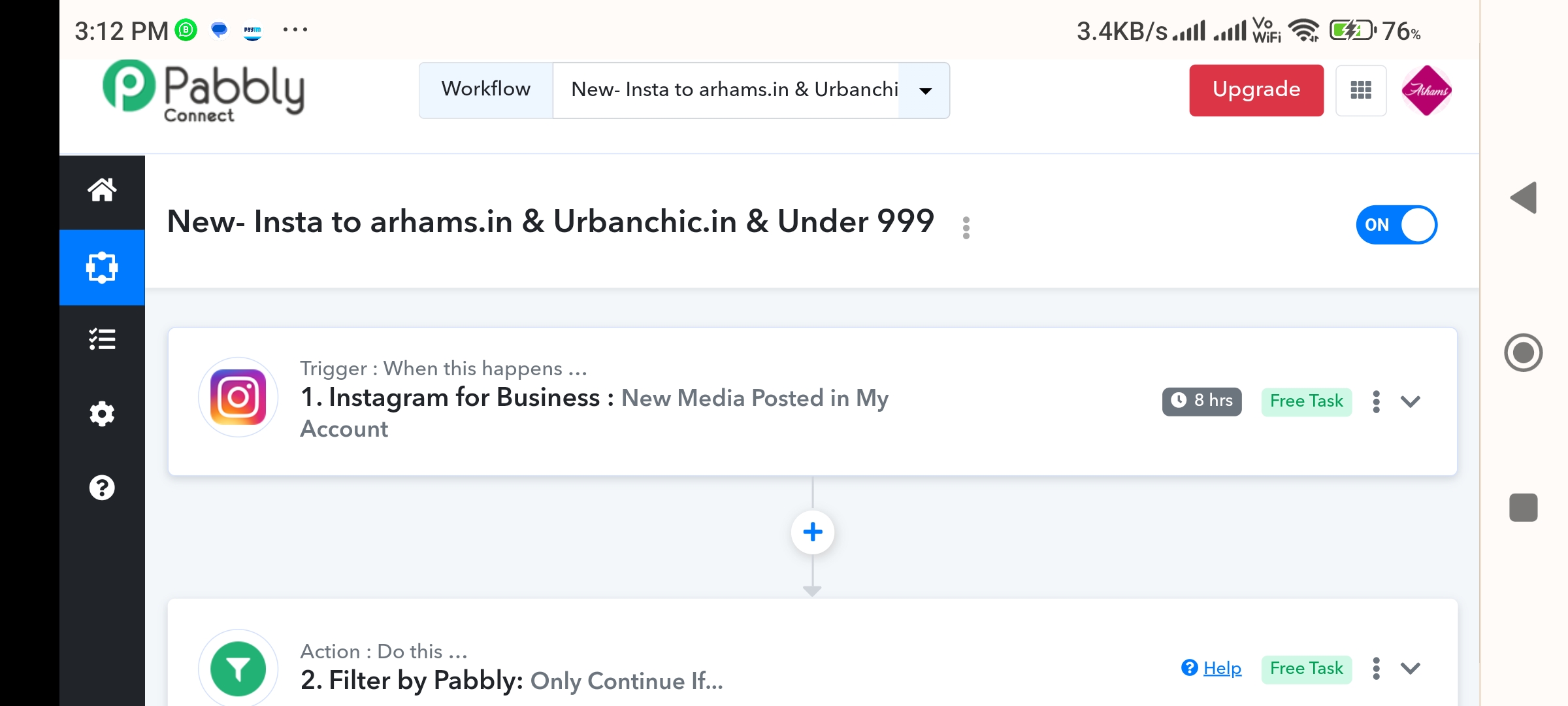Image resolution: width=1568 pixels, height=706 pixels.
Task: Tap the blue chat notification icon
Action: click(220, 30)
